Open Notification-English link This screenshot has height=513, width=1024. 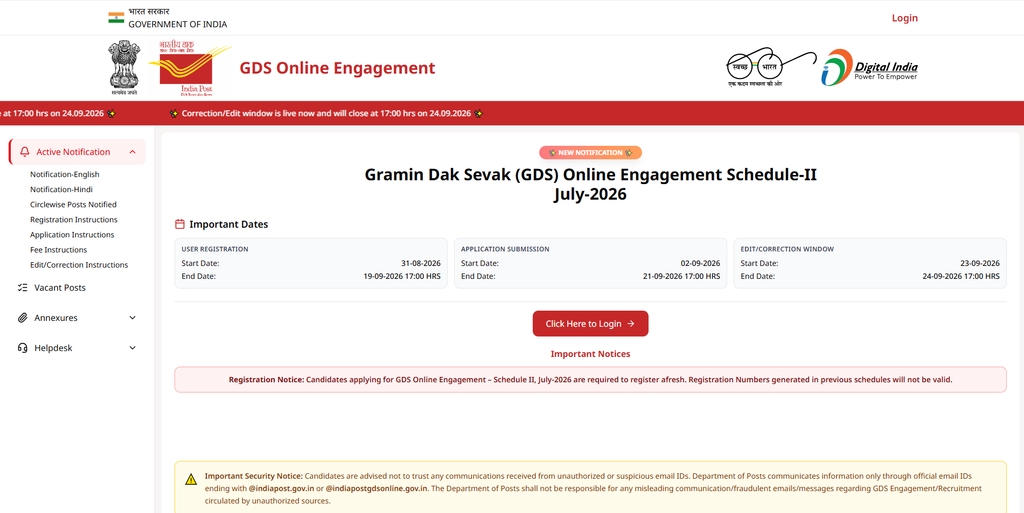65,175
